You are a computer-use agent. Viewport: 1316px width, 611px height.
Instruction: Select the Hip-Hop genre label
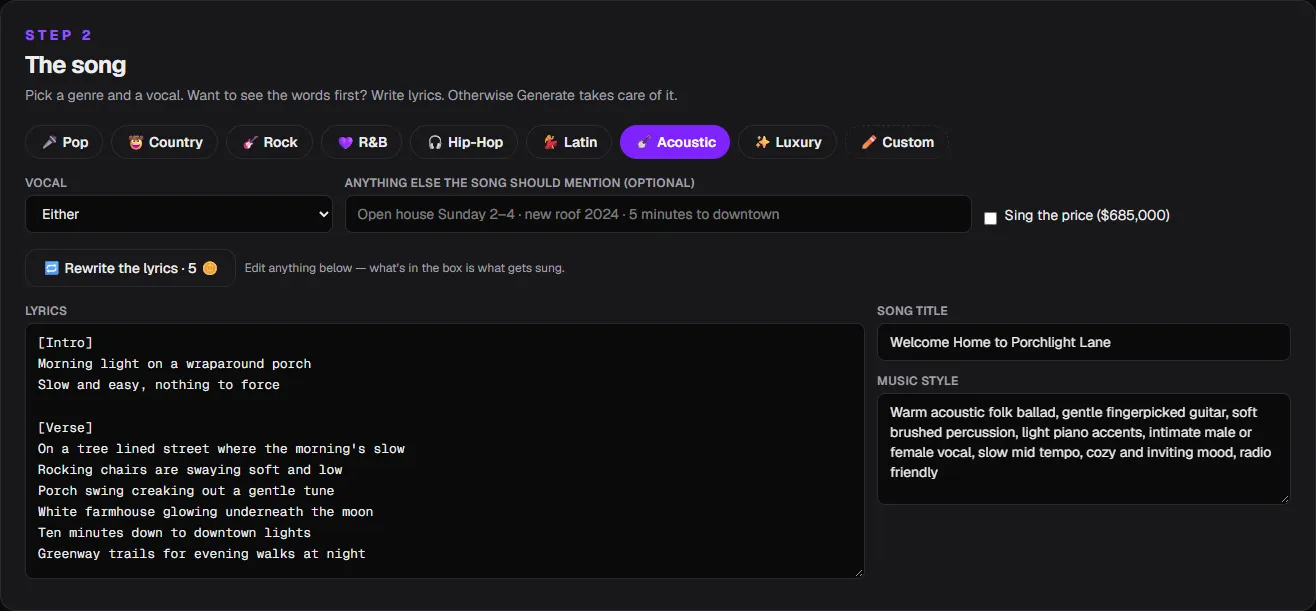(475, 142)
